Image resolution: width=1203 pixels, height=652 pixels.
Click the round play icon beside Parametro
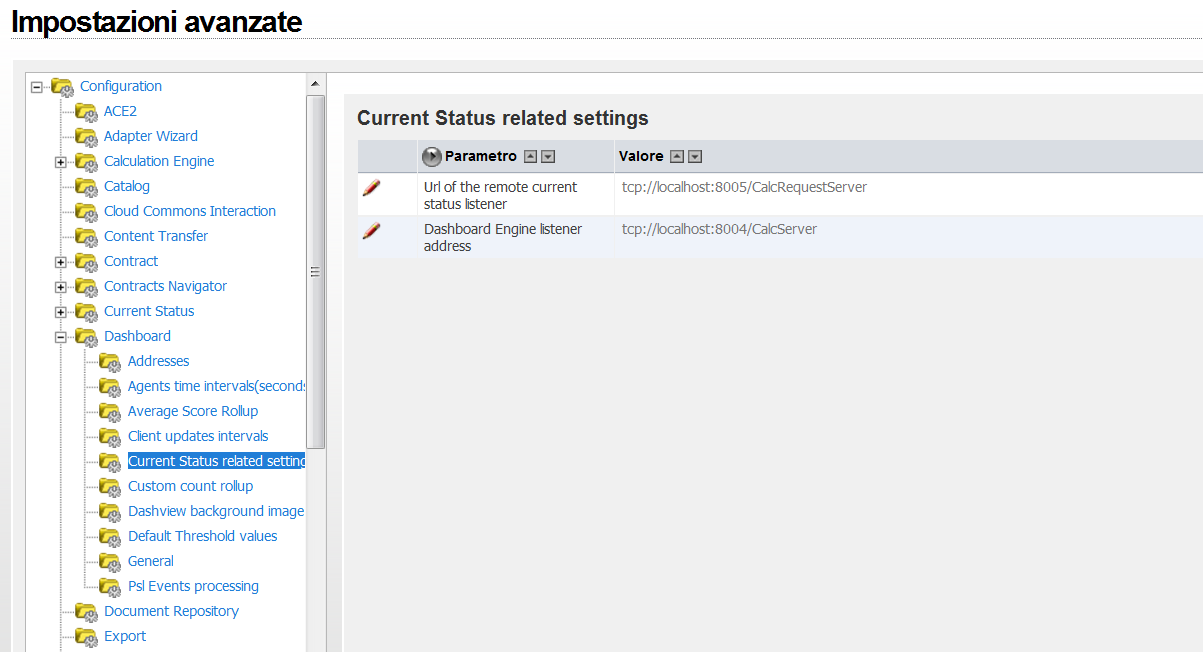pyautogui.click(x=432, y=156)
